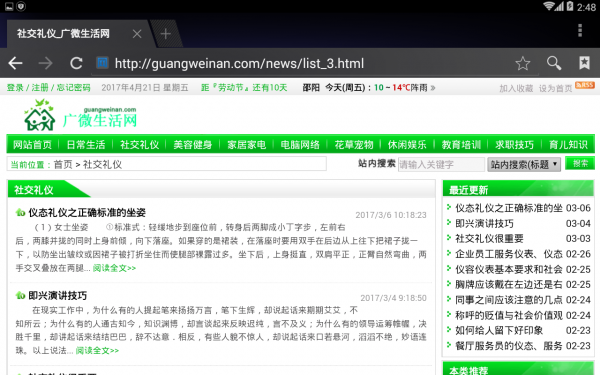Open the shield notification icon
The width and height of the screenshot is (600, 375).
(x=21, y=6)
